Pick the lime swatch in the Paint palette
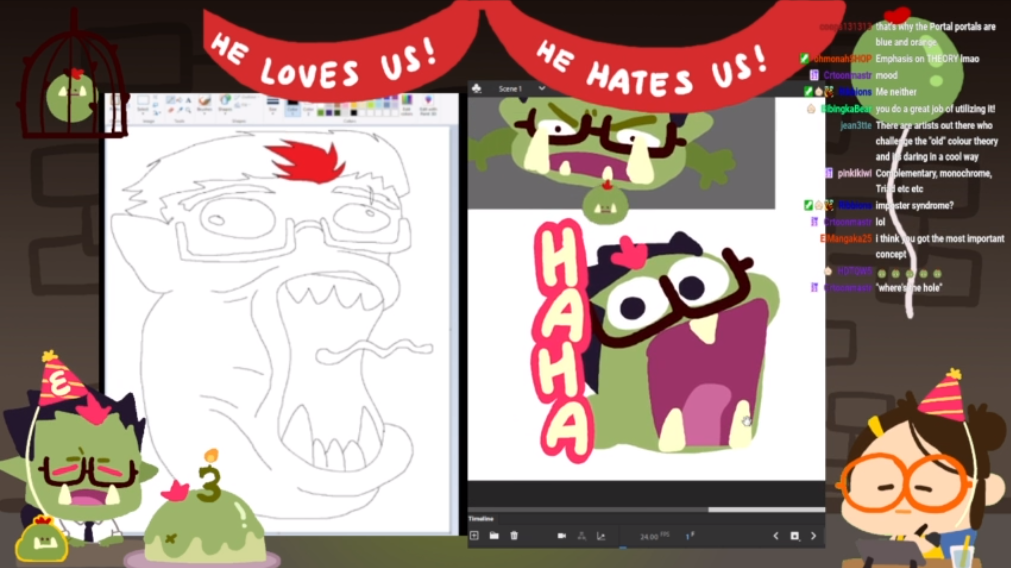 pyautogui.click(x=370, y=105)
